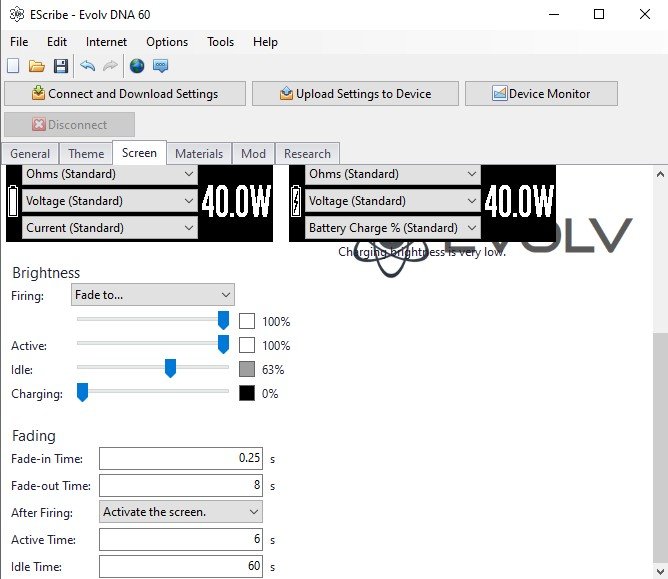The image size is (668, 579).
Task: Click the battery icon on left screen preview
Action: point(13,200)
